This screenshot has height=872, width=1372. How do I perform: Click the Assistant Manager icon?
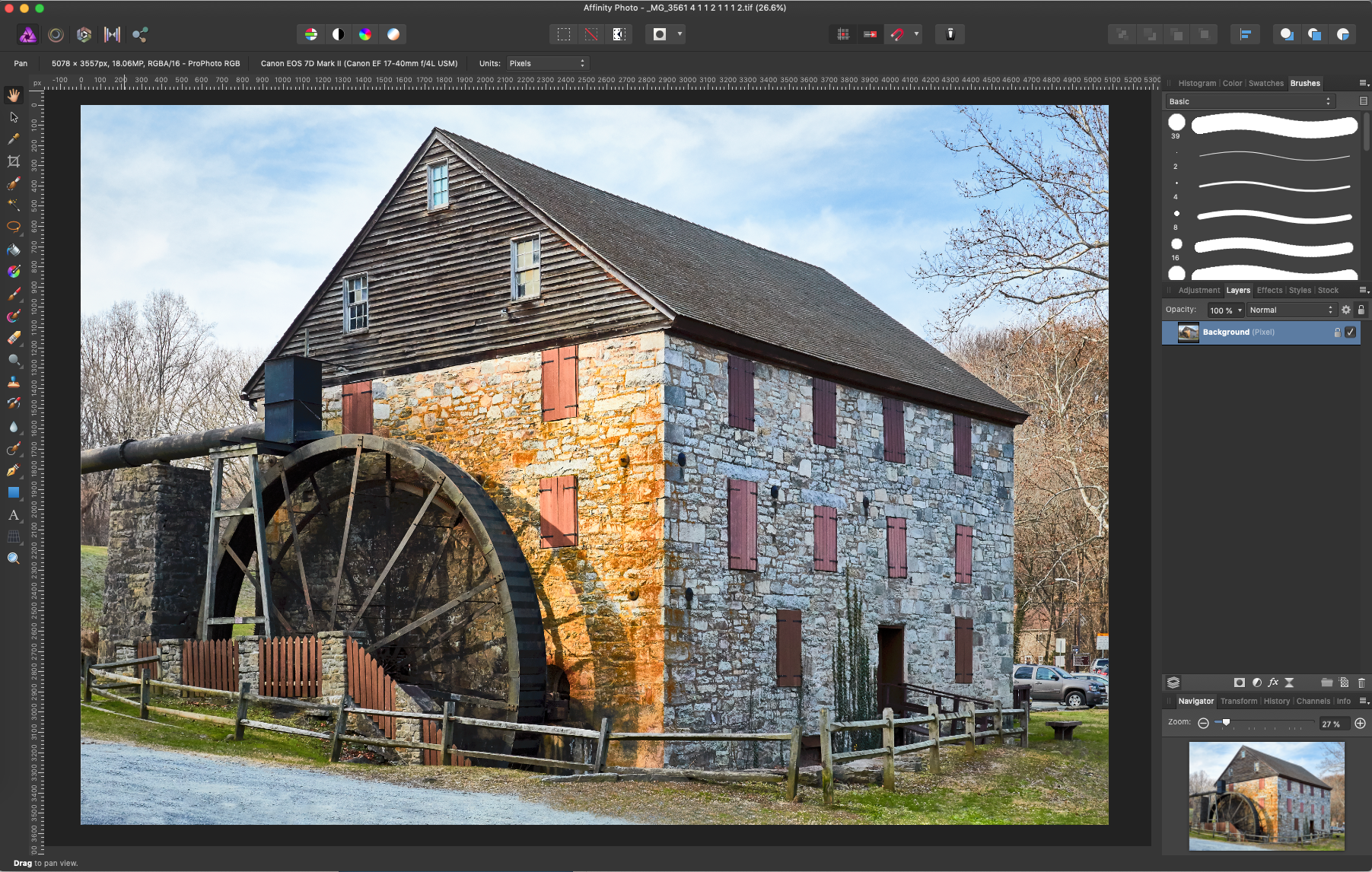(950, 34)
